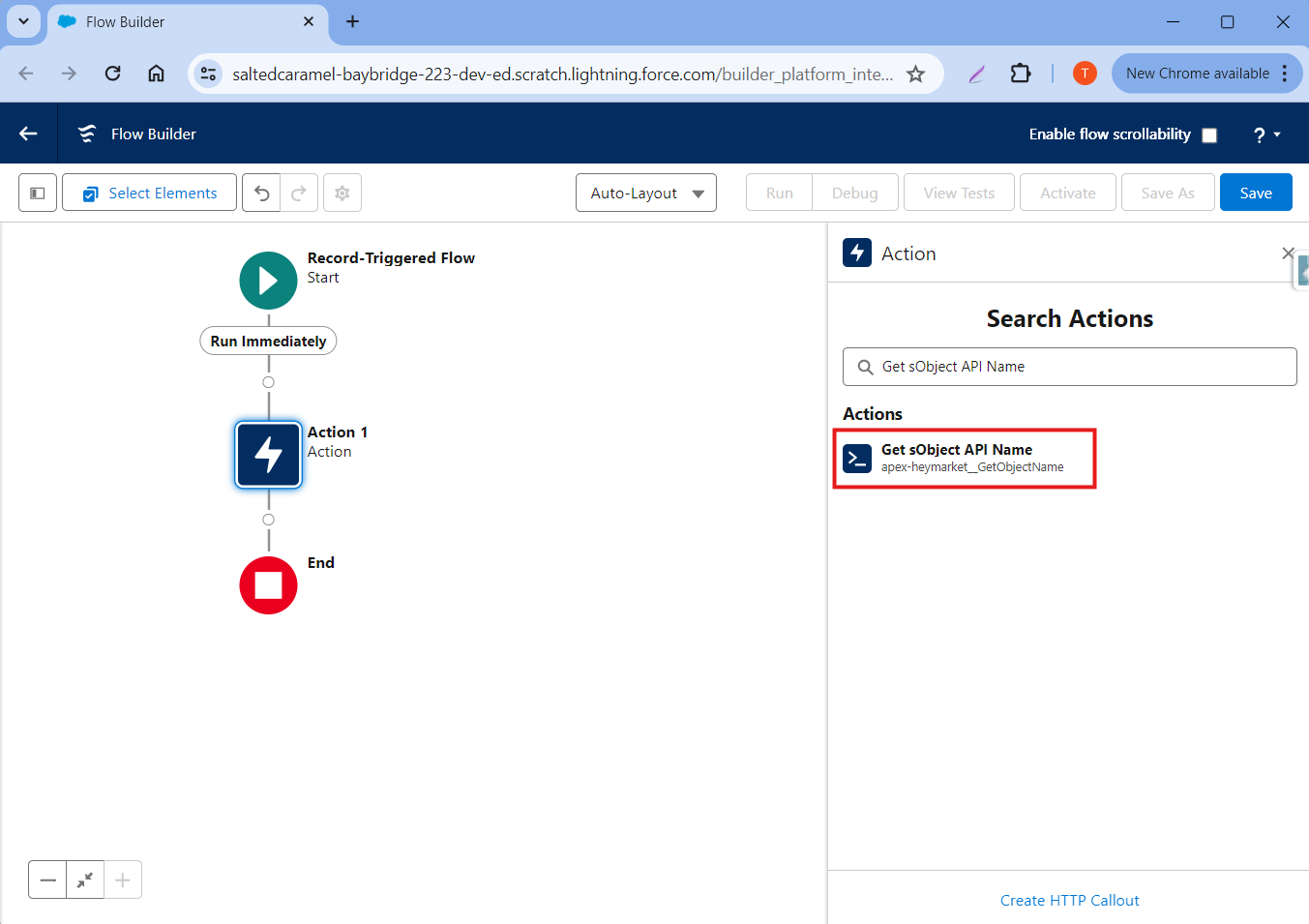Go to browser home page
This screenshot has height=924, width=1309.
coord(156,74)
